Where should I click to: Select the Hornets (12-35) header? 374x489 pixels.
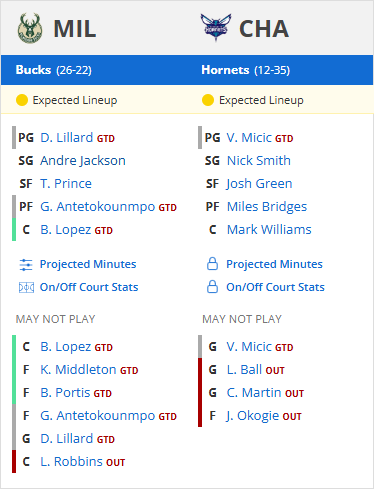[x=246, y=70]
